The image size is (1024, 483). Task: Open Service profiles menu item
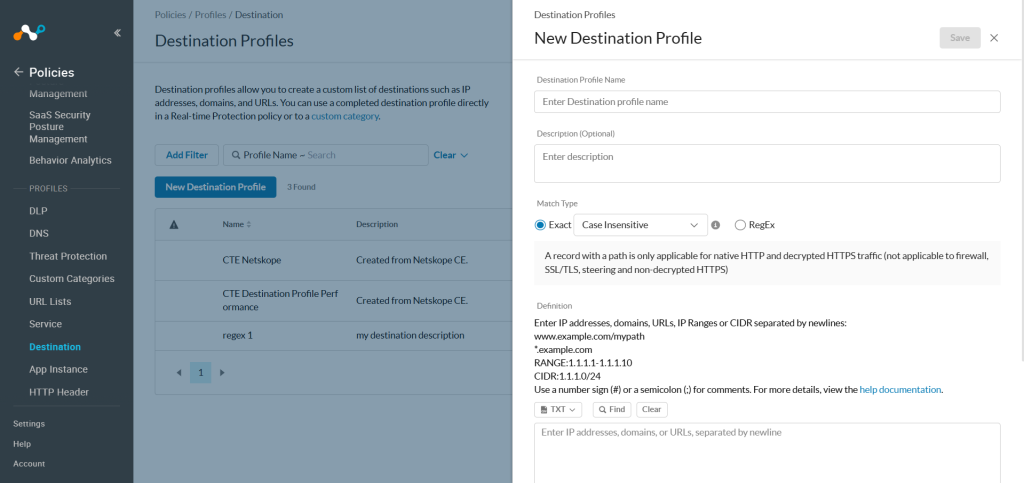click(46, 324)
